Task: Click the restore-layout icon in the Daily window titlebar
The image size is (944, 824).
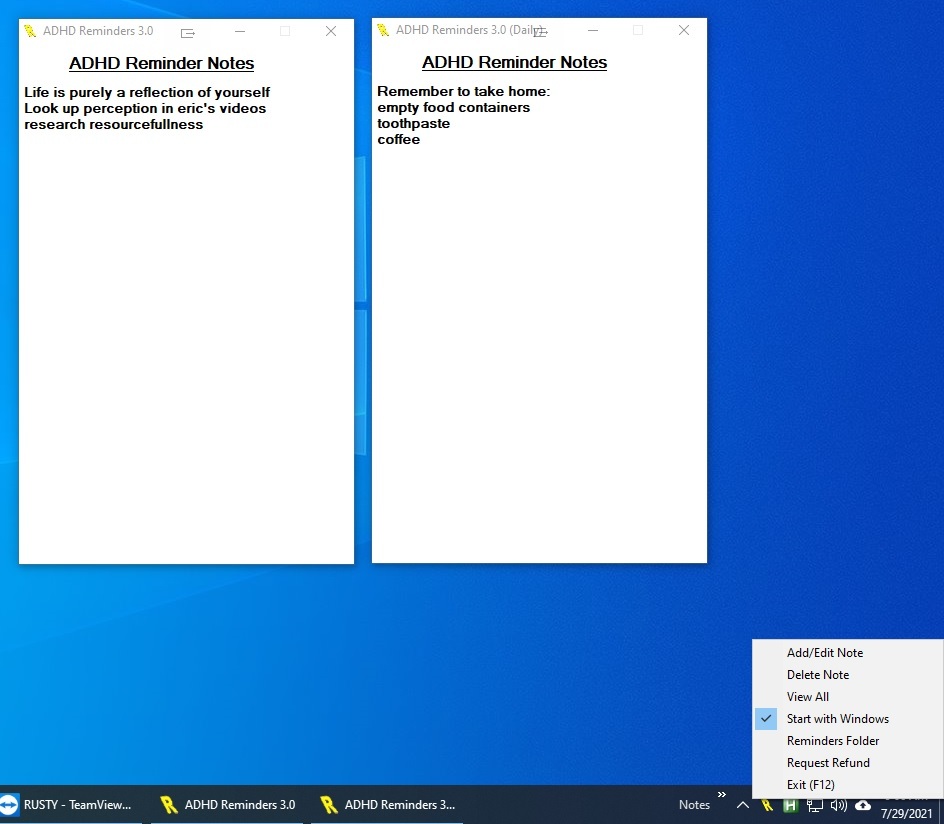Action: (x=541, y=32)
